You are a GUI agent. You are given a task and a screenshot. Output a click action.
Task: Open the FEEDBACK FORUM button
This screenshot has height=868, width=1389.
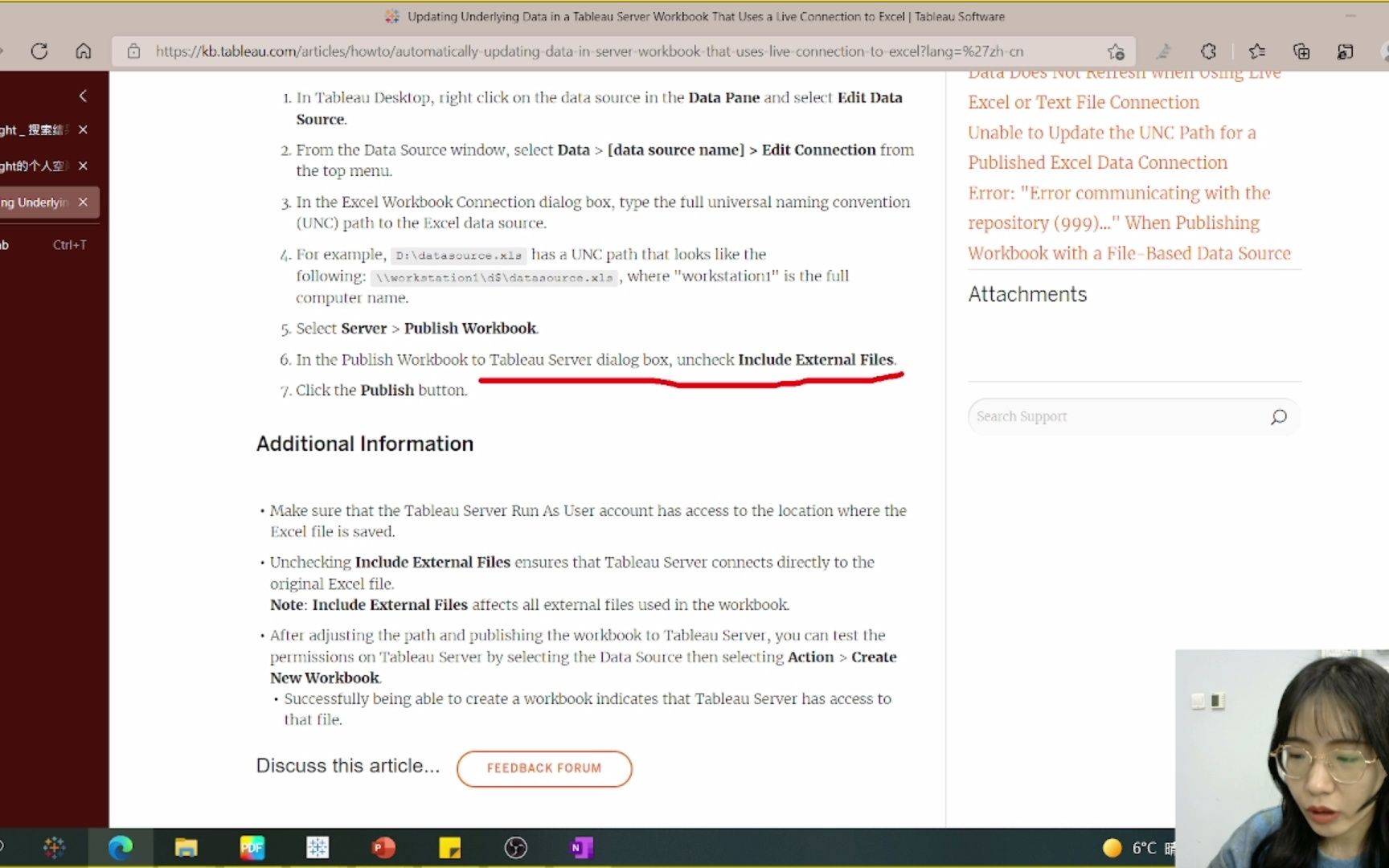coord(544,768)
